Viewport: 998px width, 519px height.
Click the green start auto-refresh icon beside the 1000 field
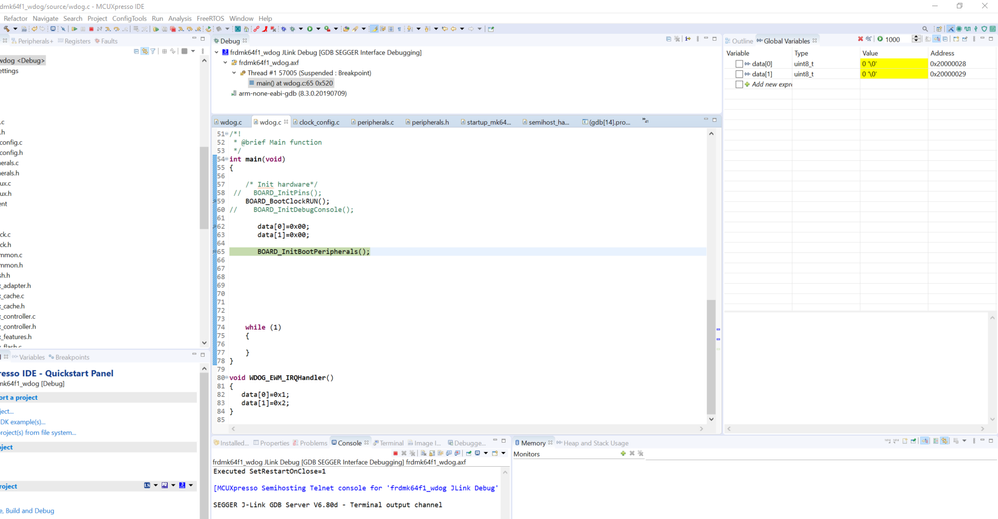[x=880, y=39]
